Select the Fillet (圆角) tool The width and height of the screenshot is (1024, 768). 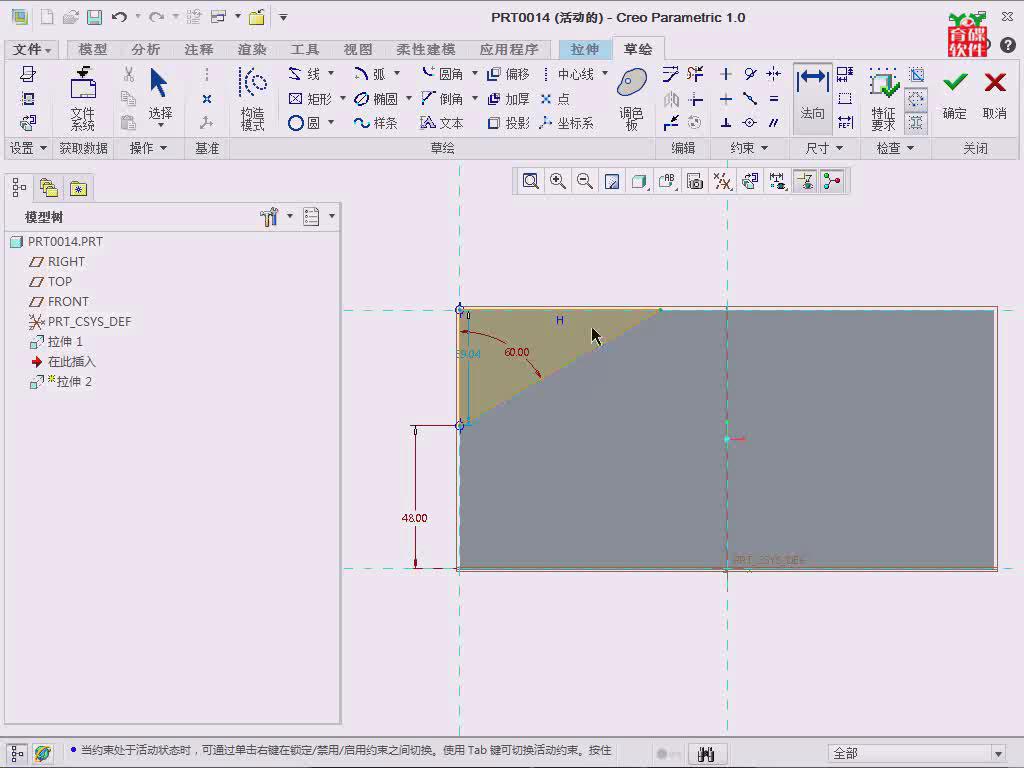443,74
